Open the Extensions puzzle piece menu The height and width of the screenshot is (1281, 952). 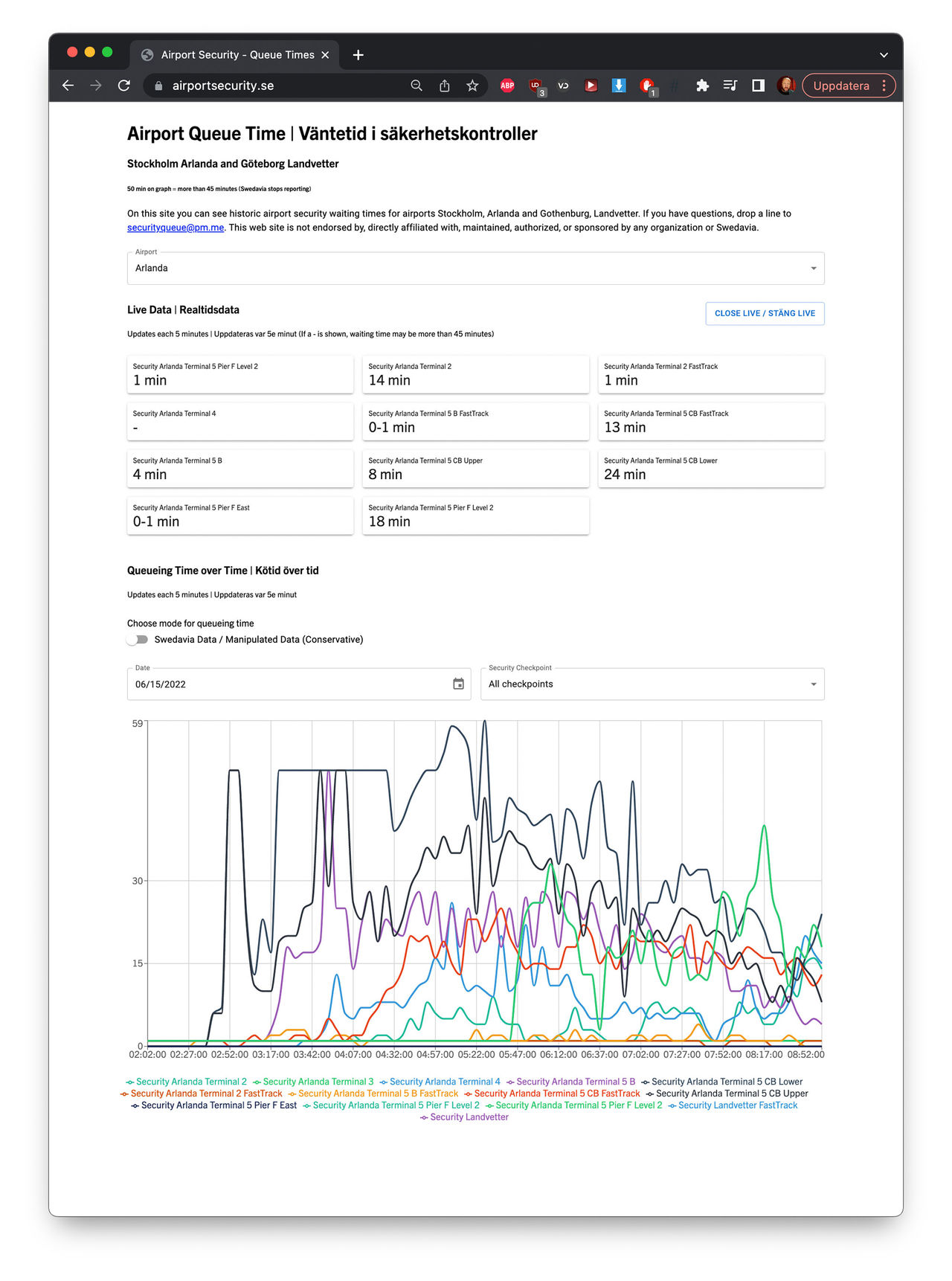click(x=702, y=86)
